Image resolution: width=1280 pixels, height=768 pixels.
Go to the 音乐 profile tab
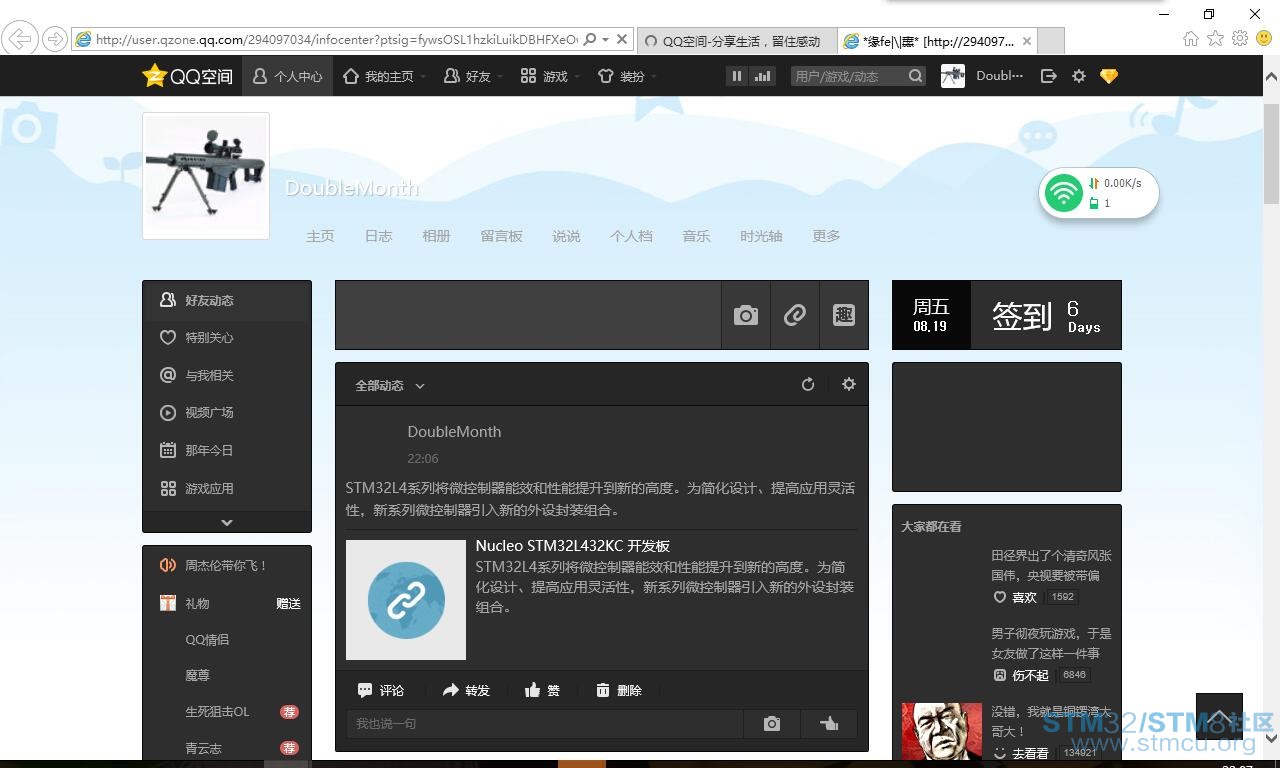point(696,236)
